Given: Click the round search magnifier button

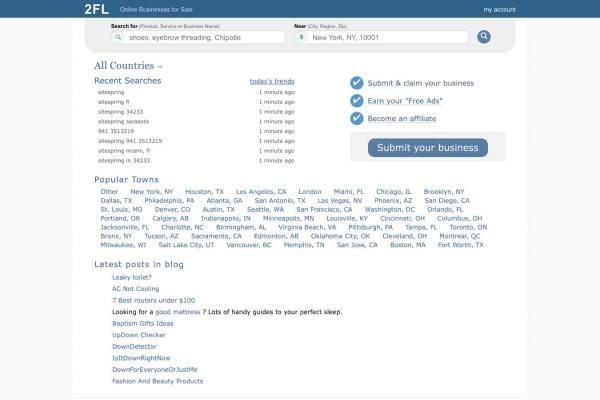Looking at the screenshot, I should [484, 37].
